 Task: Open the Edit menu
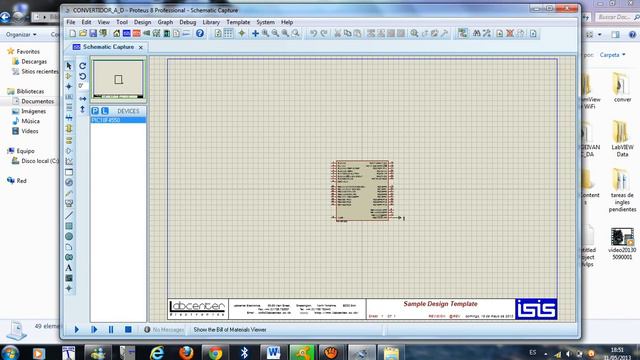point(87,22)
